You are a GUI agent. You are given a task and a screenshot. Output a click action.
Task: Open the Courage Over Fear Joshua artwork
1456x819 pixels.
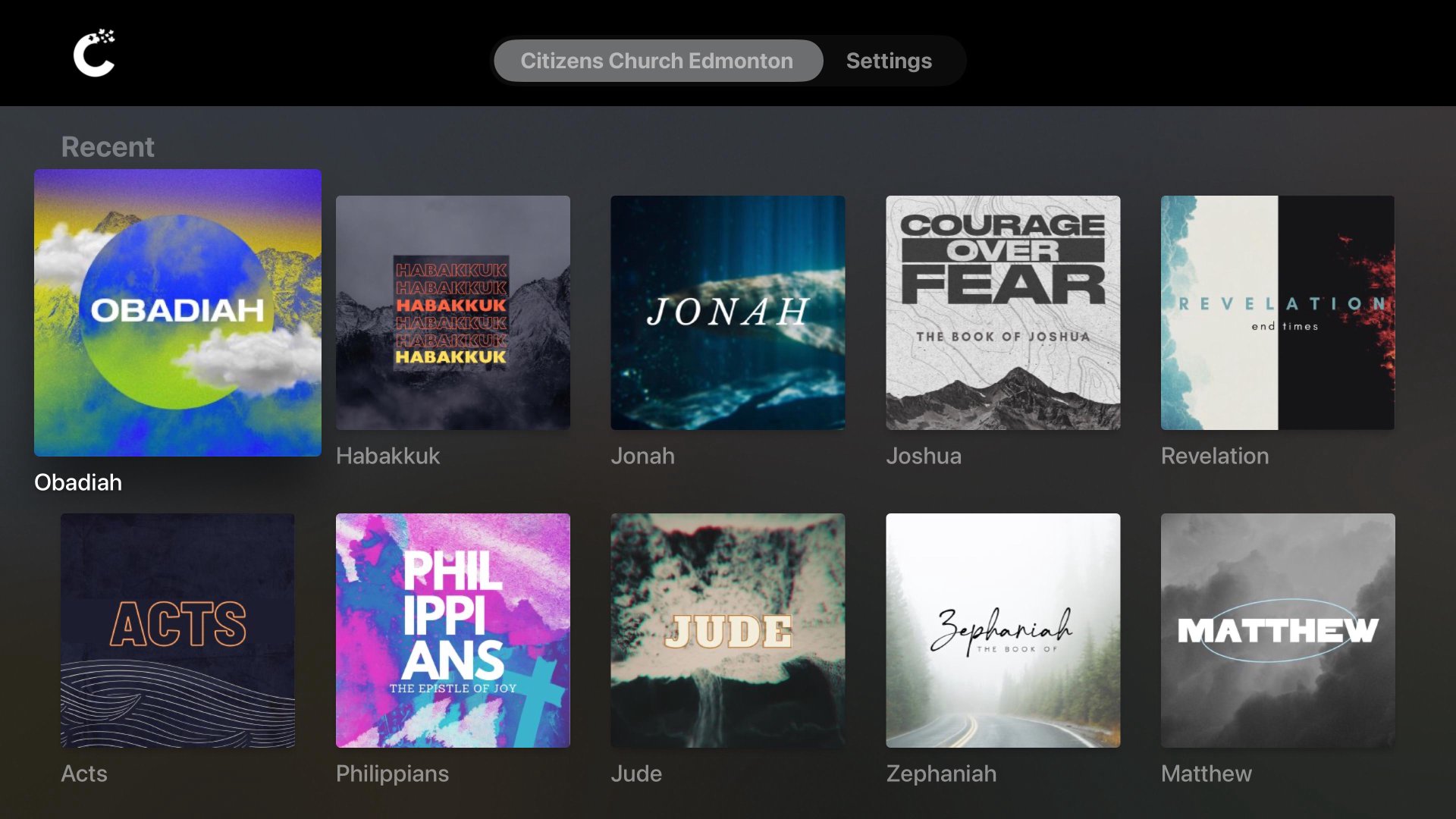1003,312
